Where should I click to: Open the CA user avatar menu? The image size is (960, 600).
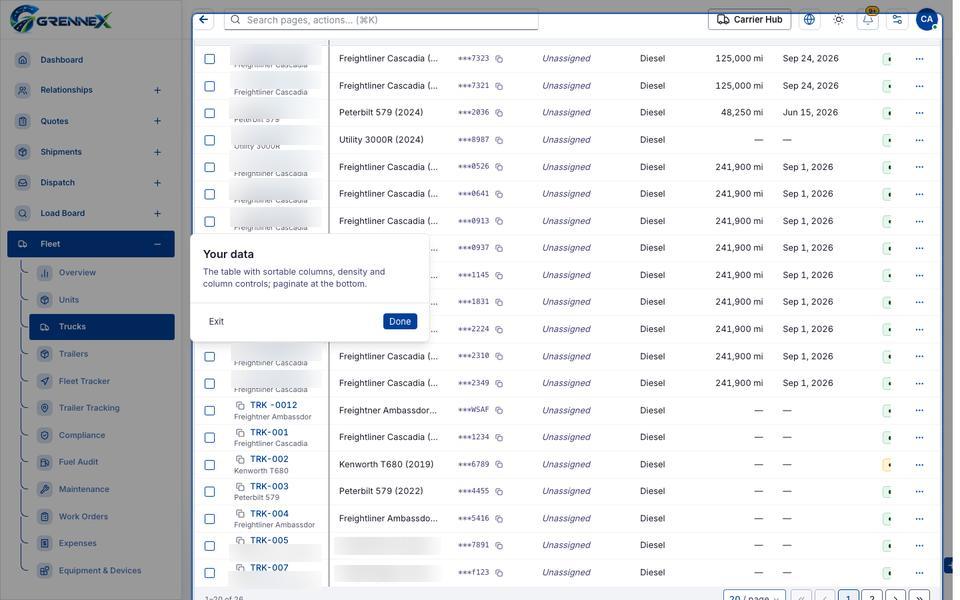pos(926,19)
